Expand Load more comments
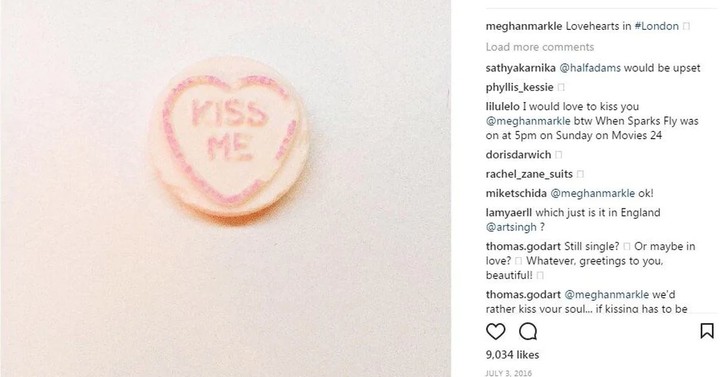The width and height of the screenshot is (720, 377). click(x=540, y=47)
